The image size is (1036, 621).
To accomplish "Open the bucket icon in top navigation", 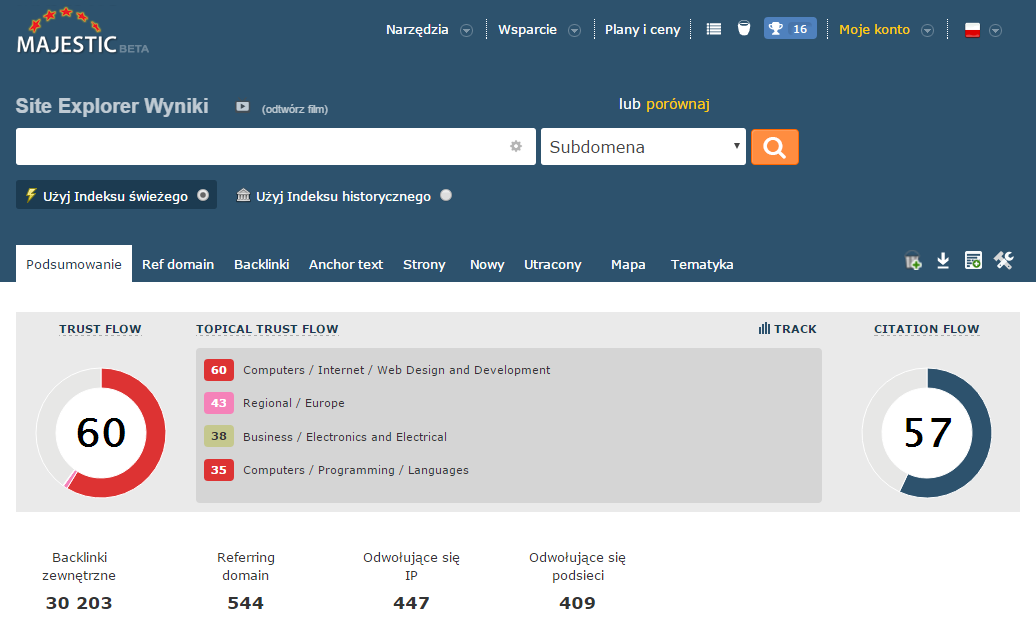I will click(743, 29).
